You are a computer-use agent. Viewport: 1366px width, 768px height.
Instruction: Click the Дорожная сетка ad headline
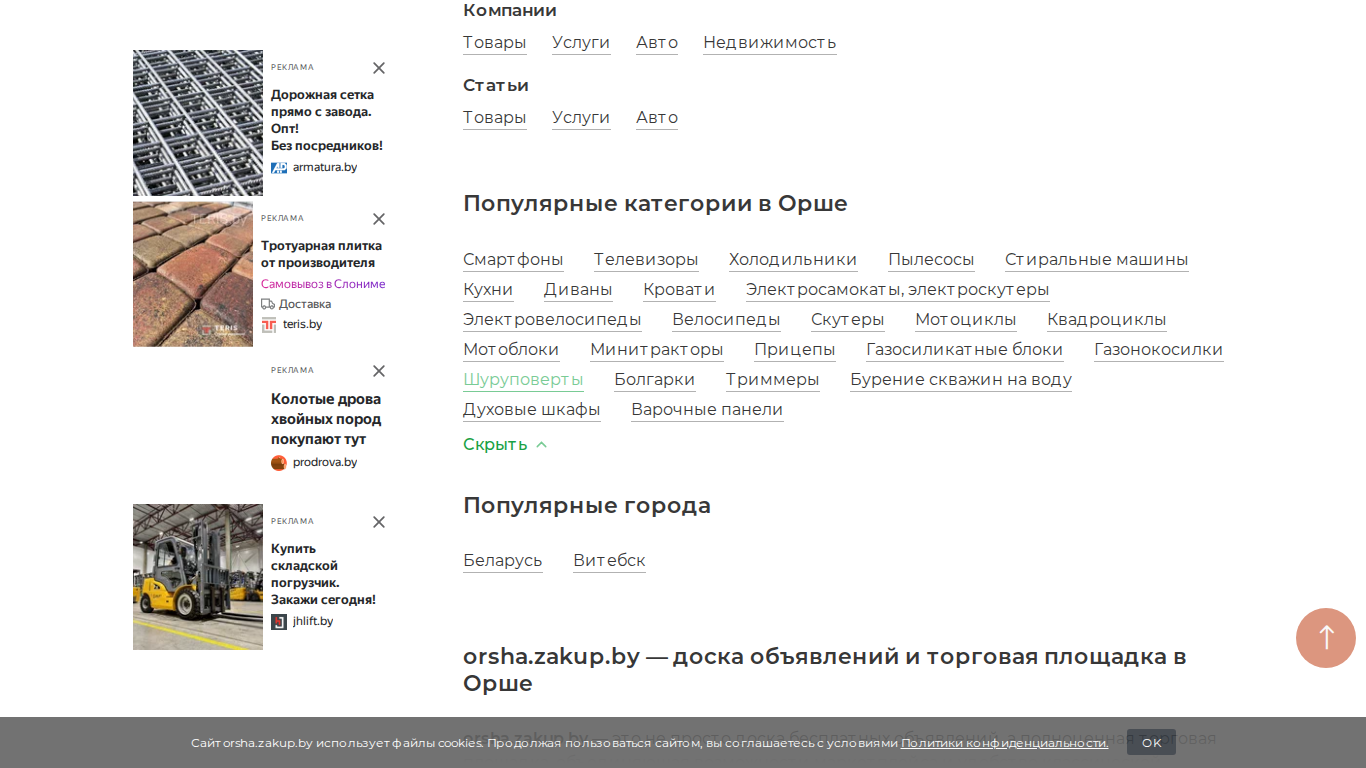pyautogui.click(x=327, y=120)
